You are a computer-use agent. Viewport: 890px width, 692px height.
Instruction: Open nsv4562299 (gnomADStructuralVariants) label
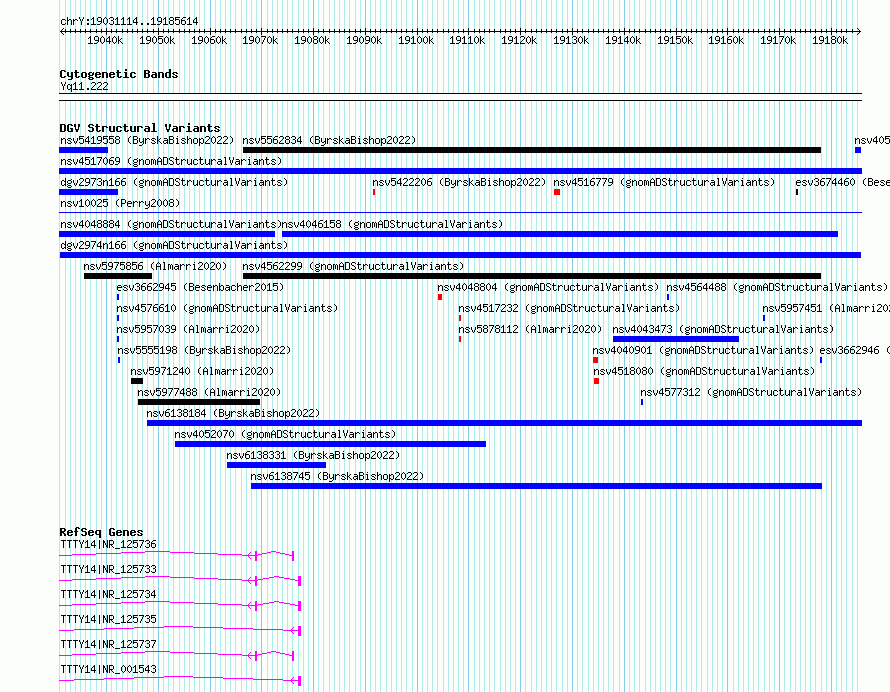pos(353,266)
